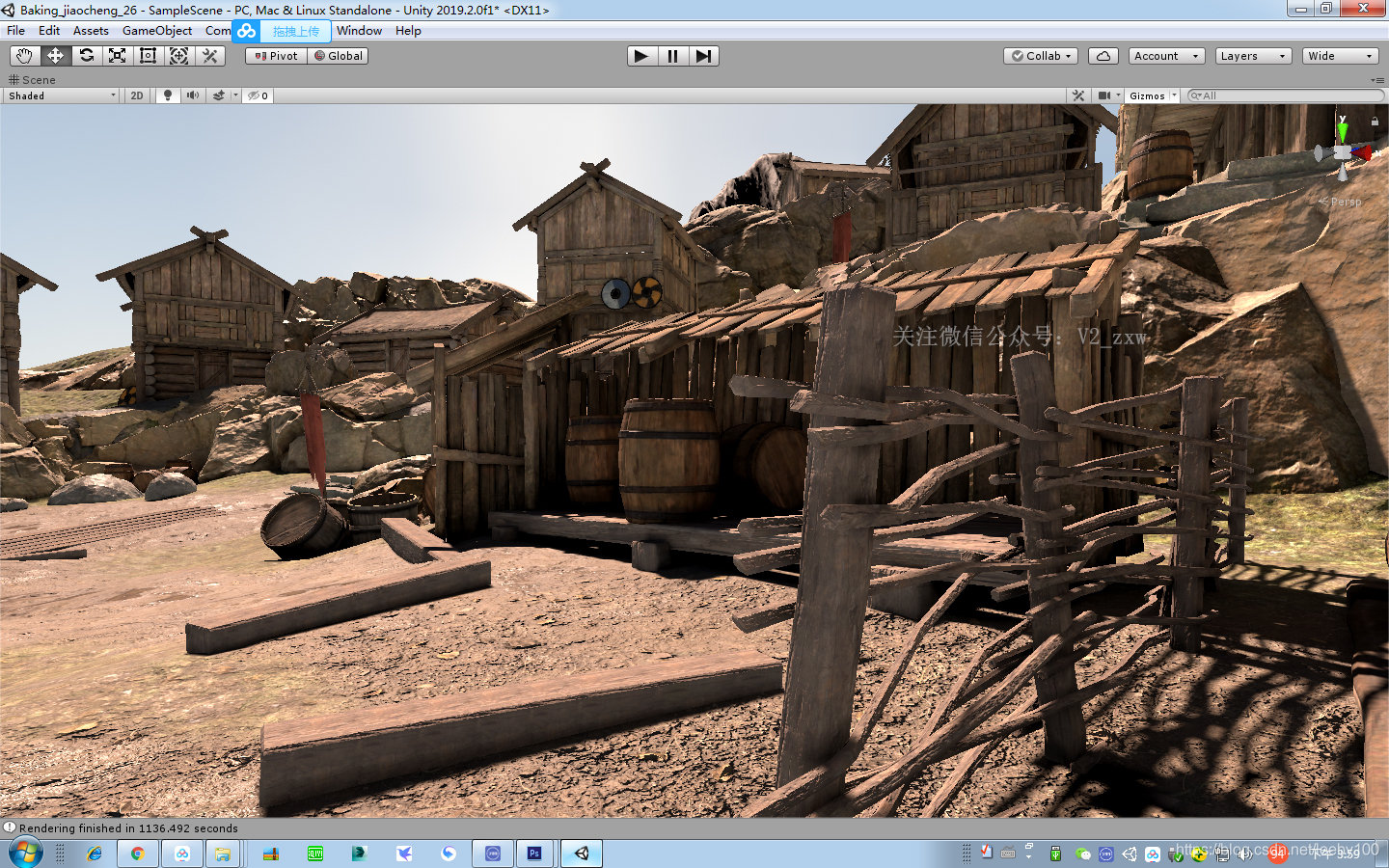Image resolution: width=1389 pixels, height=868 pixels.
Task: Open the custom editor tools button
Action: tap(209, 56)
